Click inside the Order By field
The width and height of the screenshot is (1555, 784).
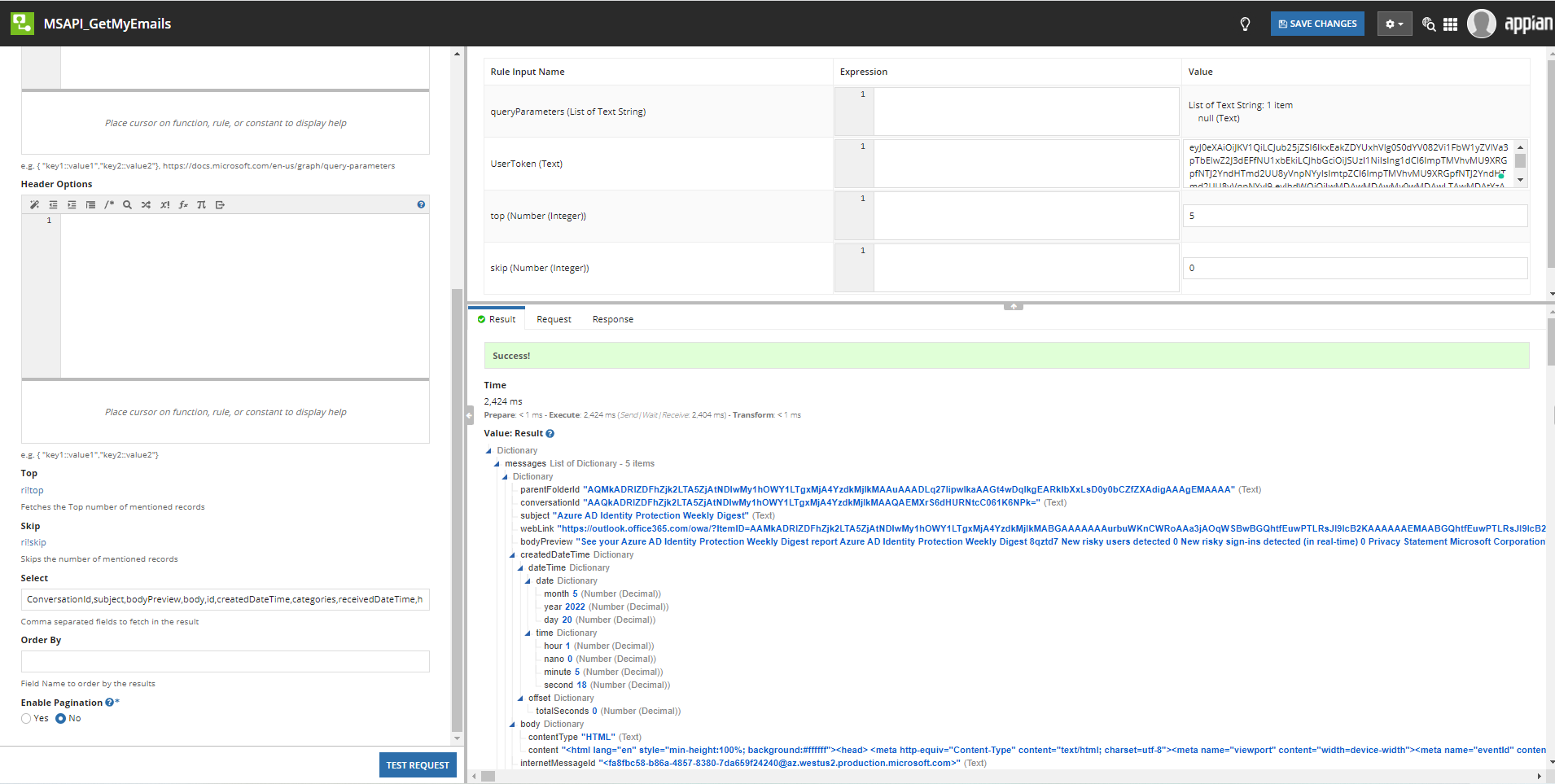tap(225, 661)
